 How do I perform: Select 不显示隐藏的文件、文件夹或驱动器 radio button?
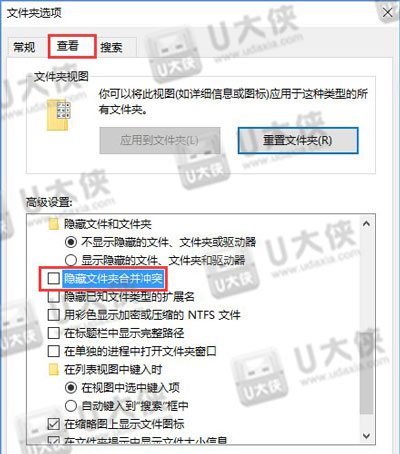pyautogui.click(x=71, y=242)
